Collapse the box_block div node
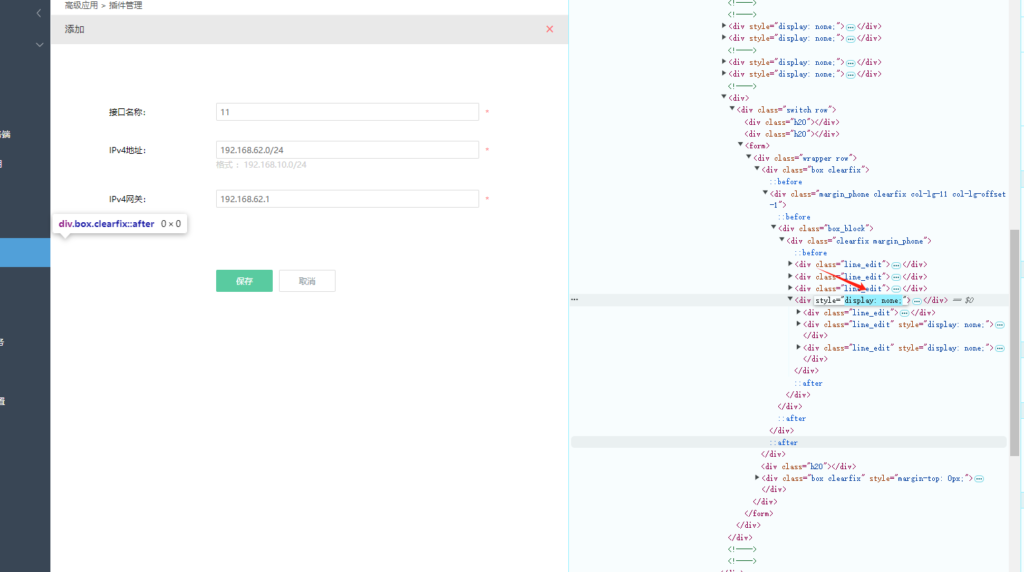 pyautogui.click(x=774, y=228)
